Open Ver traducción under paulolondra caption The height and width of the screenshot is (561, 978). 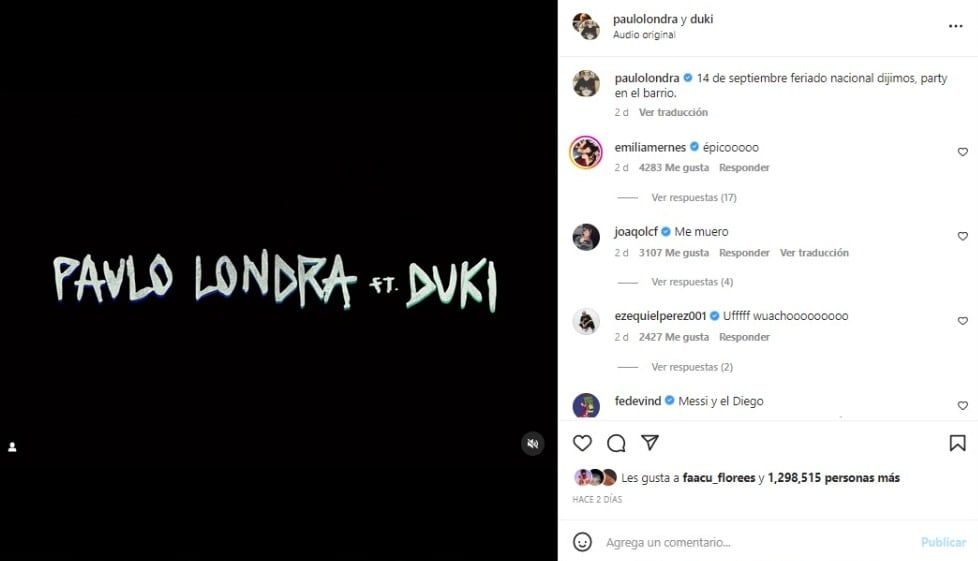pos(673,112)
